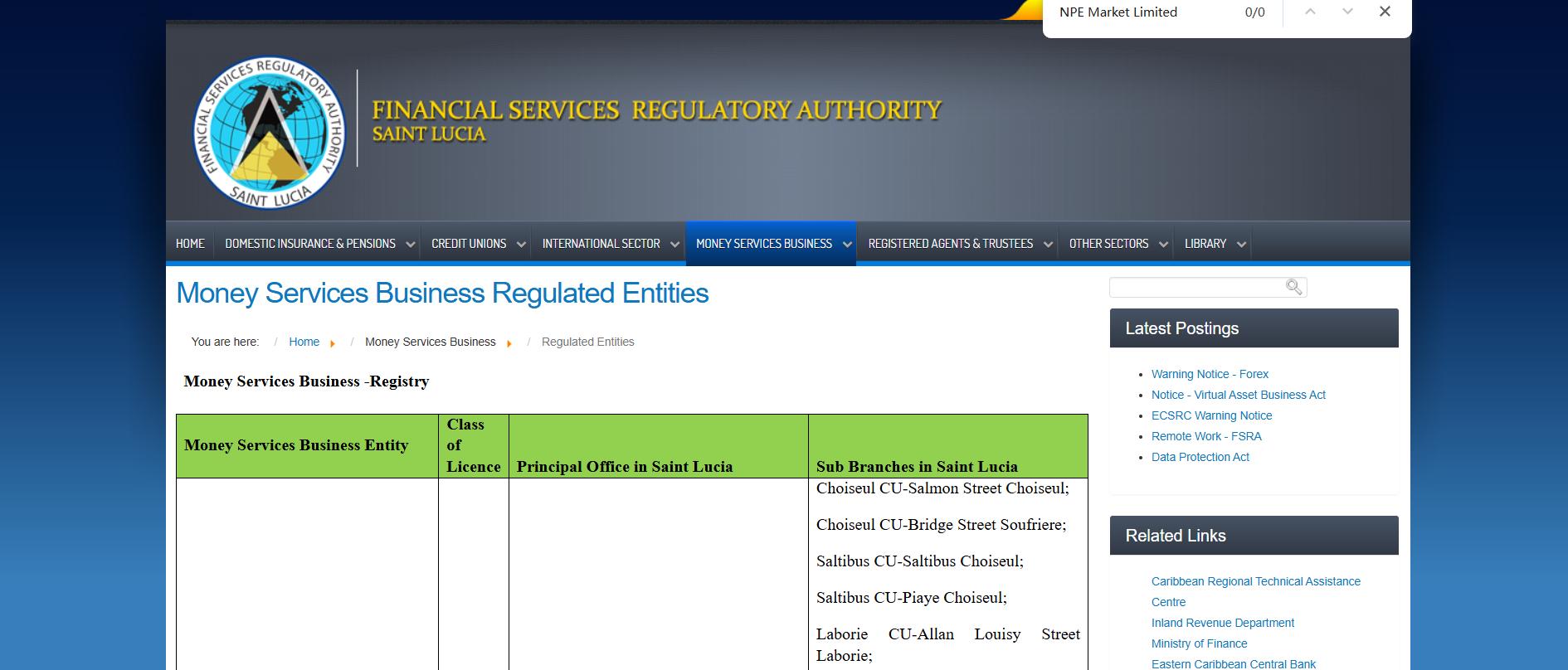Image resolution: width=1568 pixels, height=670 pixels.
Task: Select Saltibus CU-Piaye Choiseul entry
Action: tap(911, 598)
